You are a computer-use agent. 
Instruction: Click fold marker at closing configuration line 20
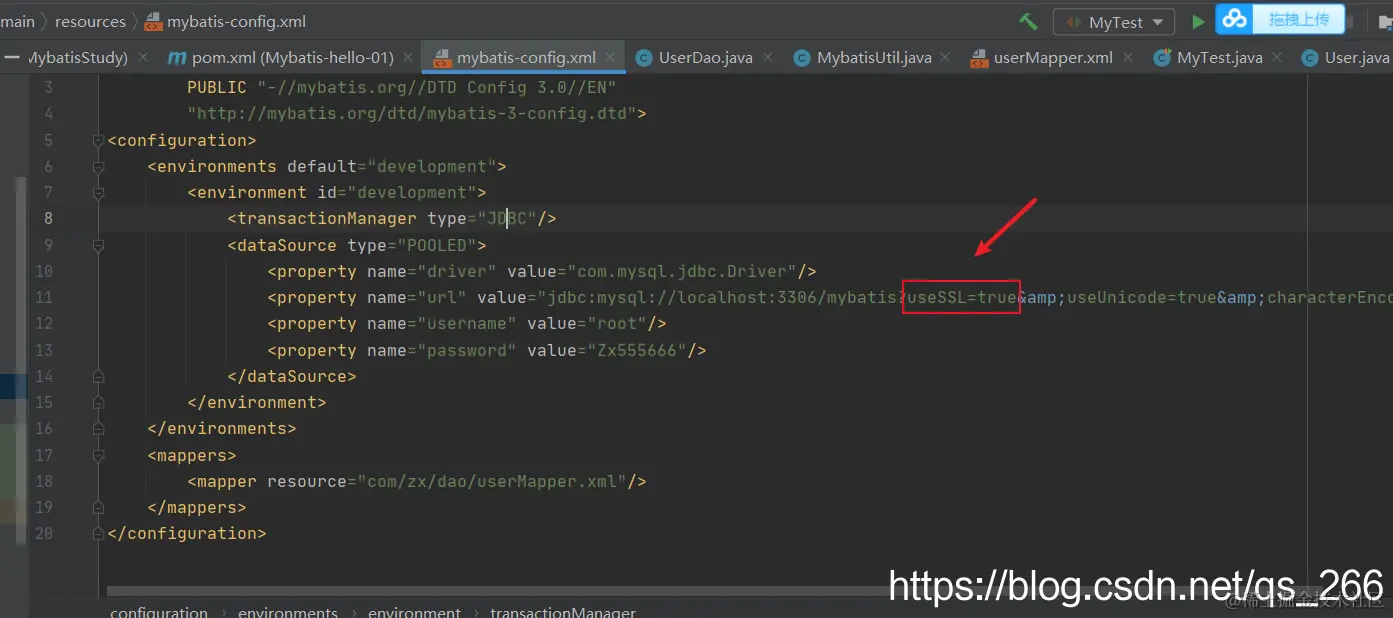[x=98, y=534]
